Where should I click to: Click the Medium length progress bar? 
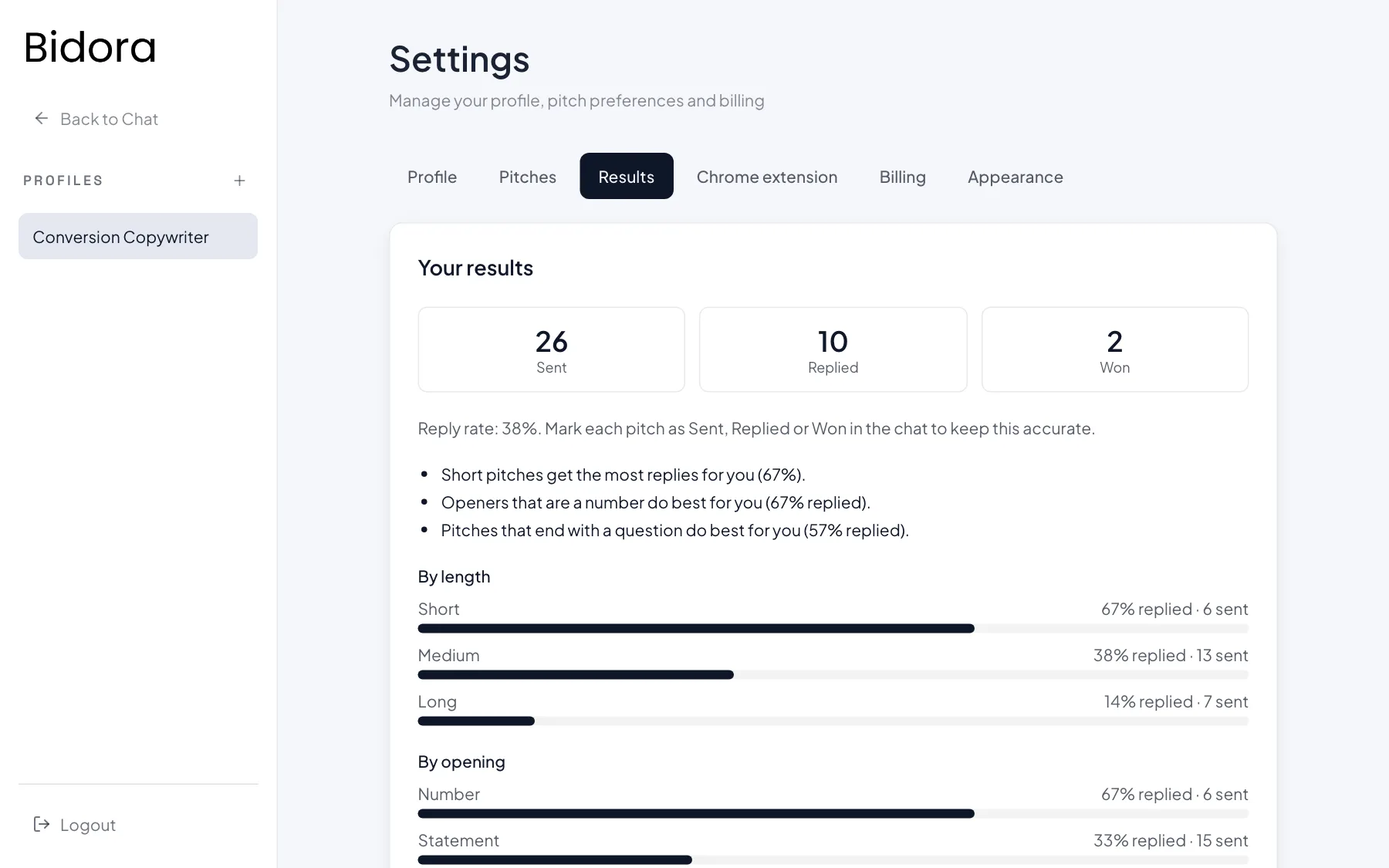pos(833,675)
